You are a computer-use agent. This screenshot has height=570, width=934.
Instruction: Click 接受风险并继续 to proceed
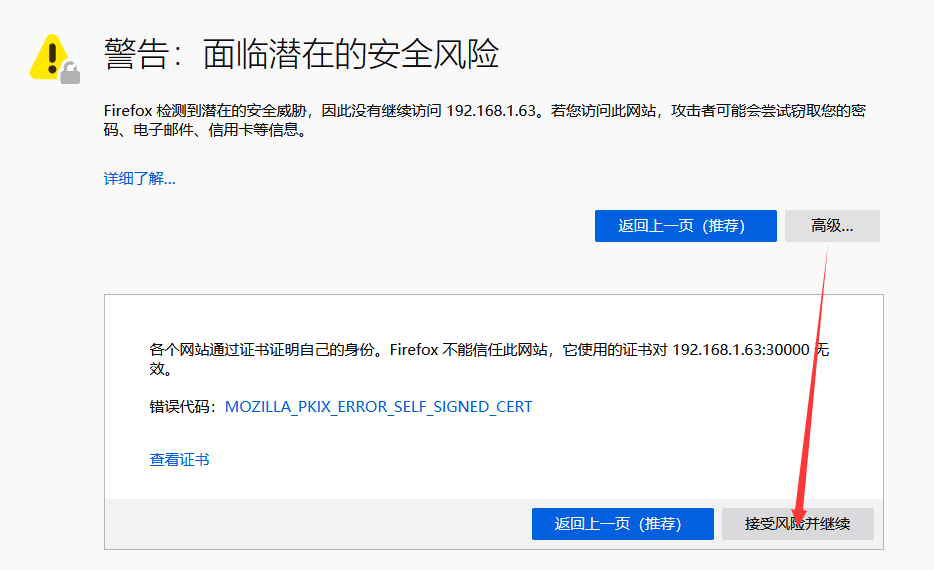tap(798, 524)
